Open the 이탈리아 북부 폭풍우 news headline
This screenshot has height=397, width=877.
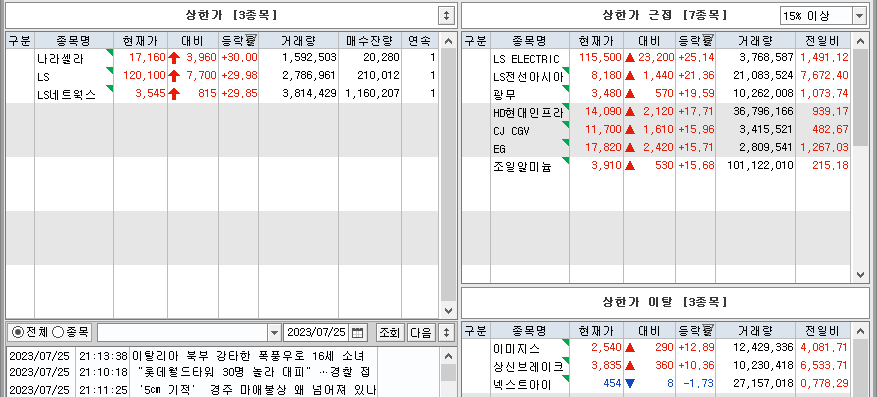tap(248, 356)
